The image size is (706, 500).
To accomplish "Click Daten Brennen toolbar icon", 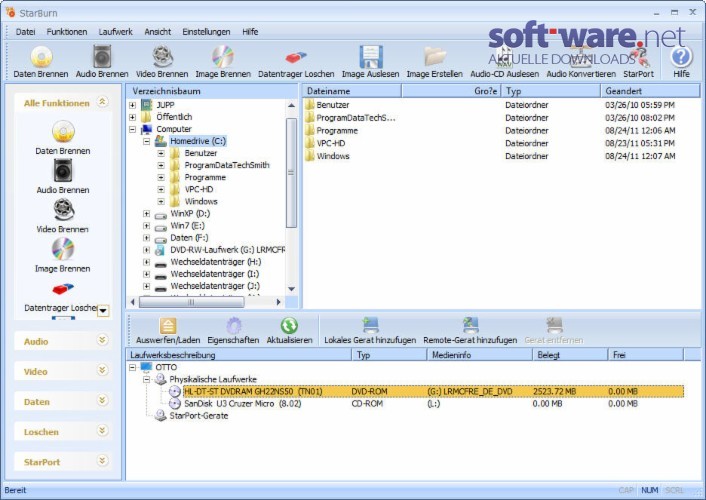I will (x=41, y=57).
